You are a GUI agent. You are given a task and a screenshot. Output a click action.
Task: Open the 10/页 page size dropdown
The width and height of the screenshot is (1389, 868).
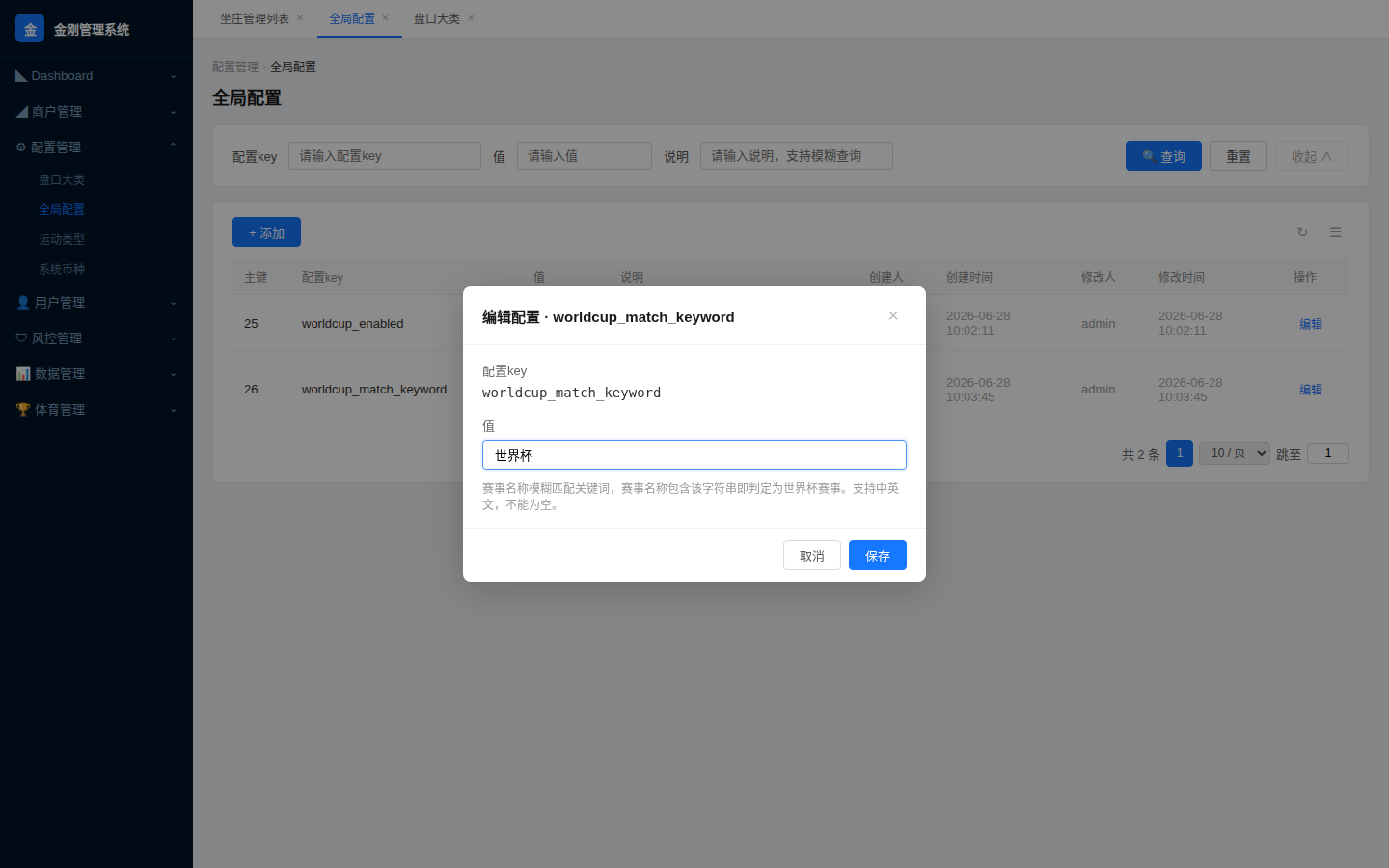[1235, 453]
